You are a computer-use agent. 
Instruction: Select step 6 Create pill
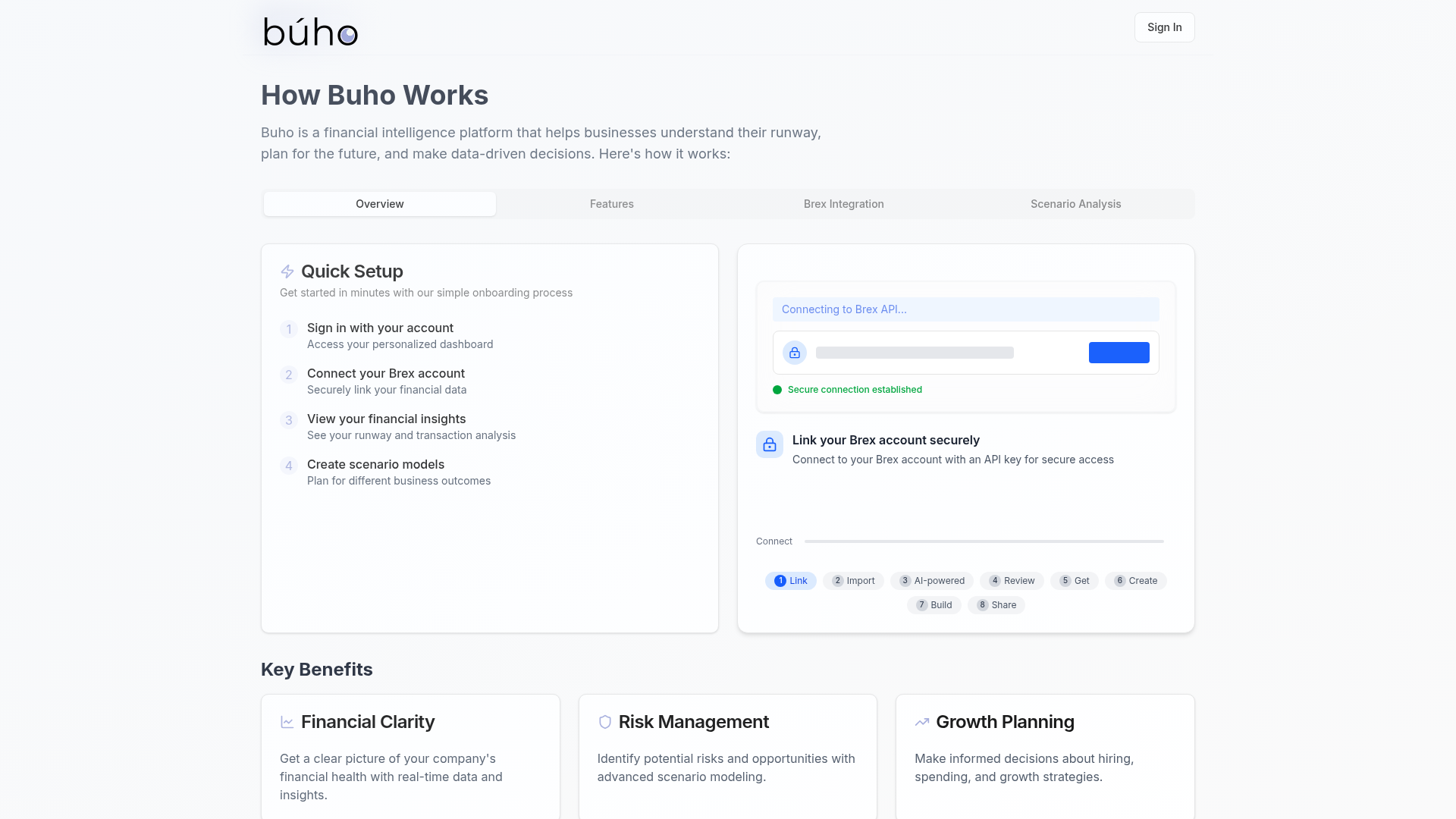[1136, 581]
